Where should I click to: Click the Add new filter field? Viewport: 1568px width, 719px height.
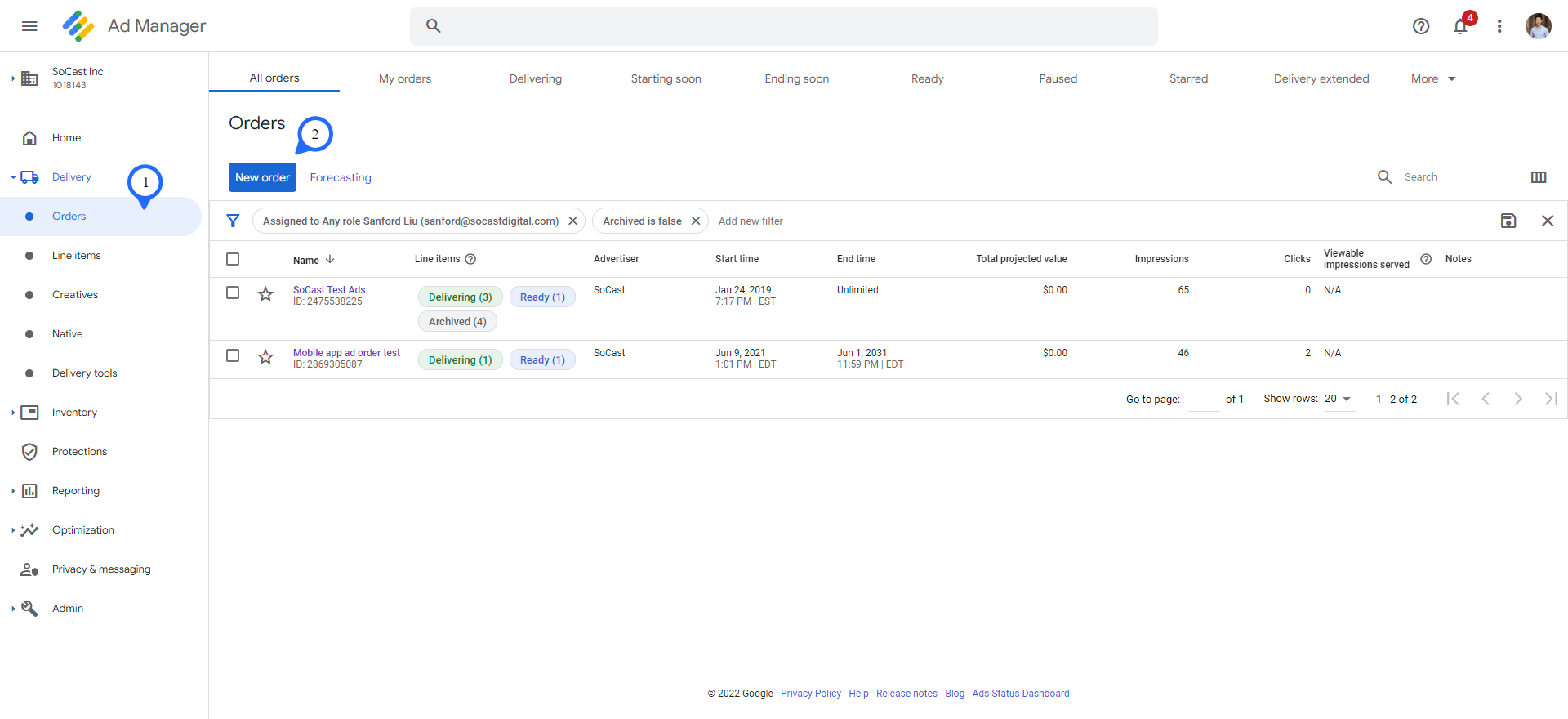click(751, 221)
